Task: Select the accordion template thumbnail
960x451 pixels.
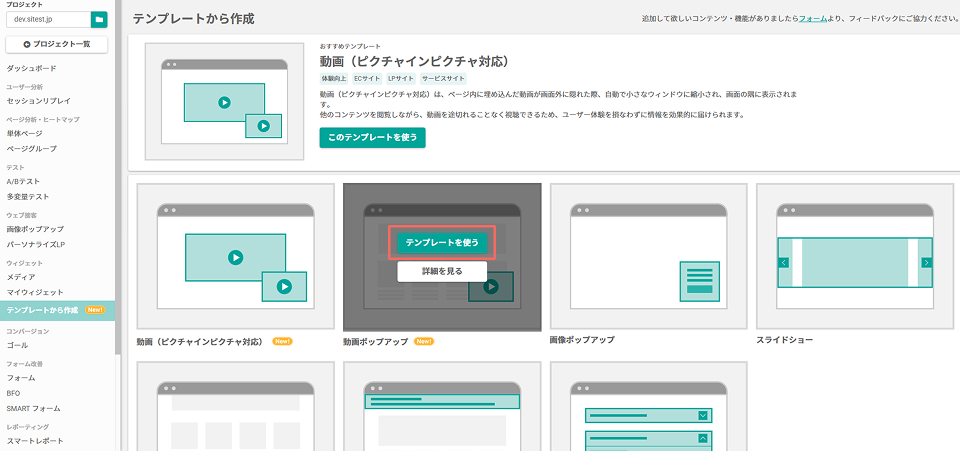Action: point(648,406)
